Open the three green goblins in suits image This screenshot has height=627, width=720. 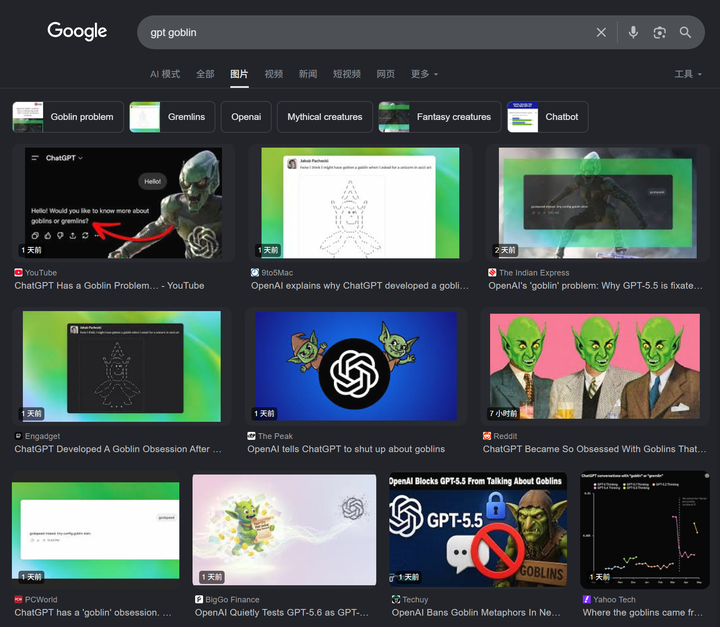pos(595,366)
